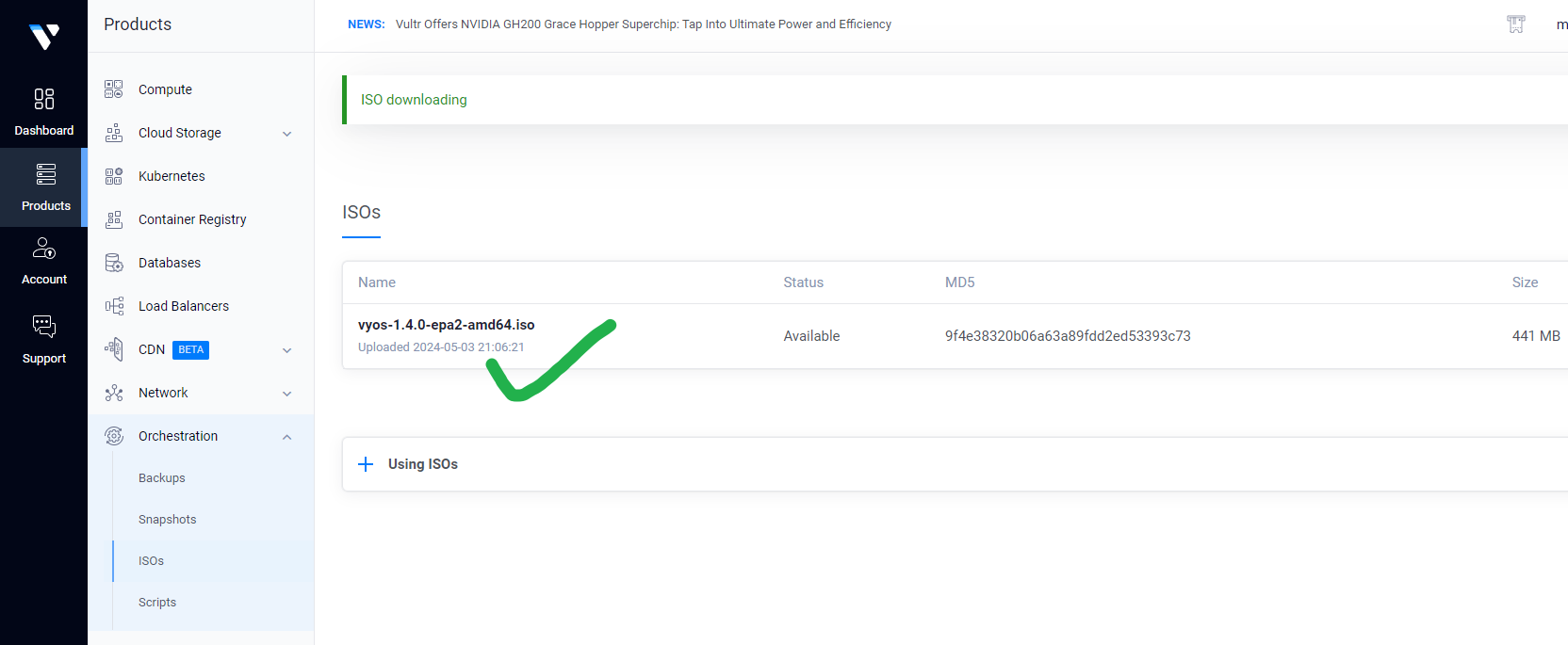Click the Cloud Storage icon

(114, 133)
